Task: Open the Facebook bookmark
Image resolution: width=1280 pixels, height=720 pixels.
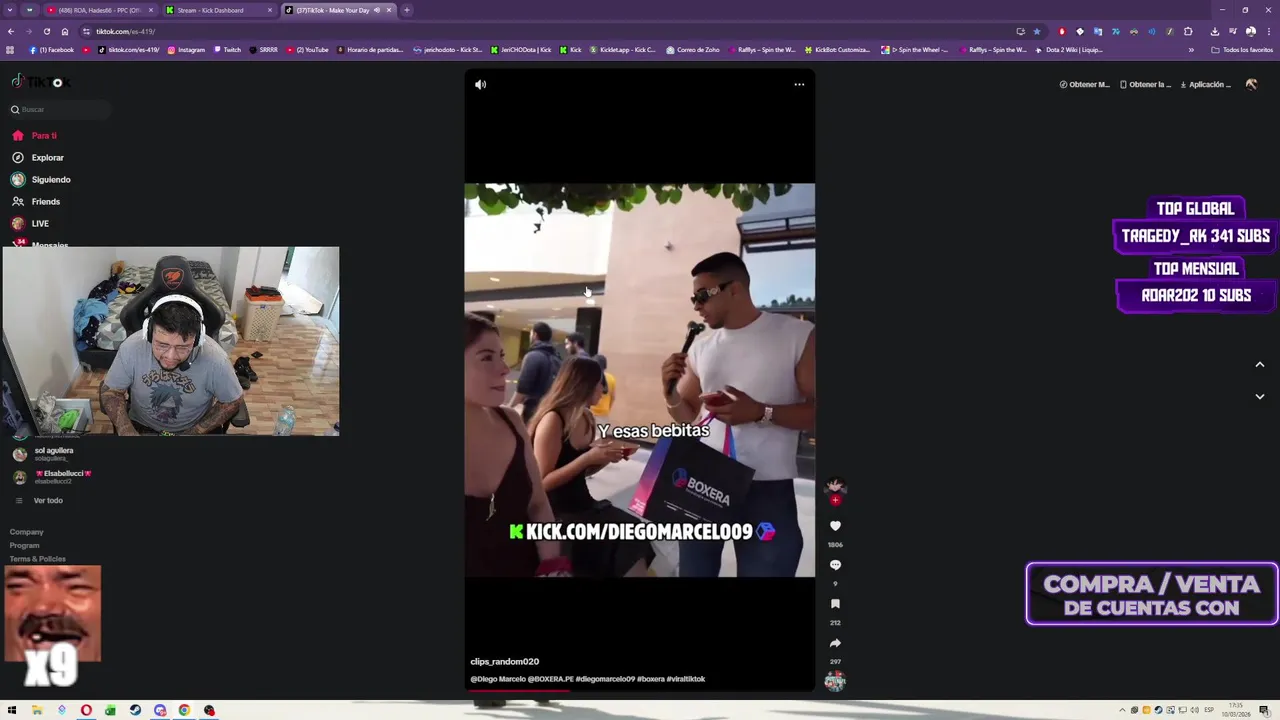Action: [x=51, y=49]
